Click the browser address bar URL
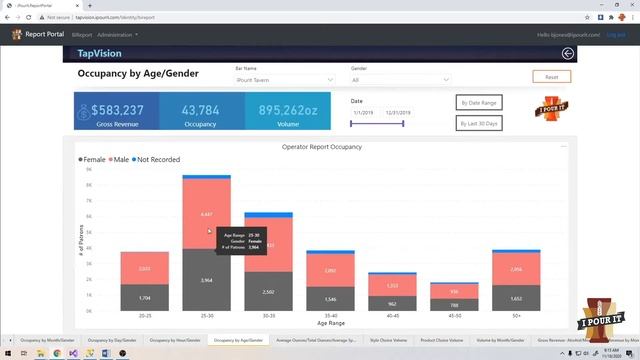Screen dimensions: 640x360 click(115, 18)
